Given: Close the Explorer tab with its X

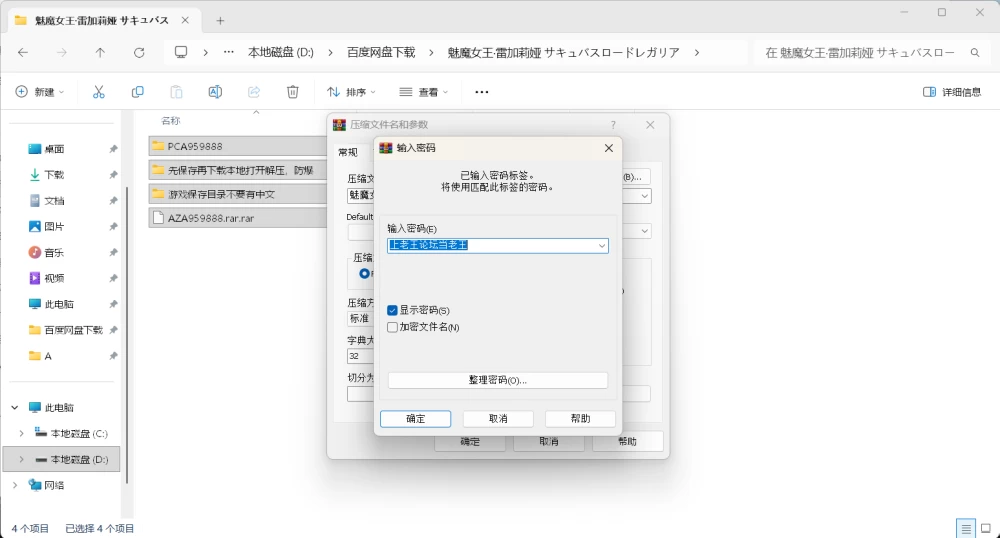Looking at the screenshot, I should 185,20.
